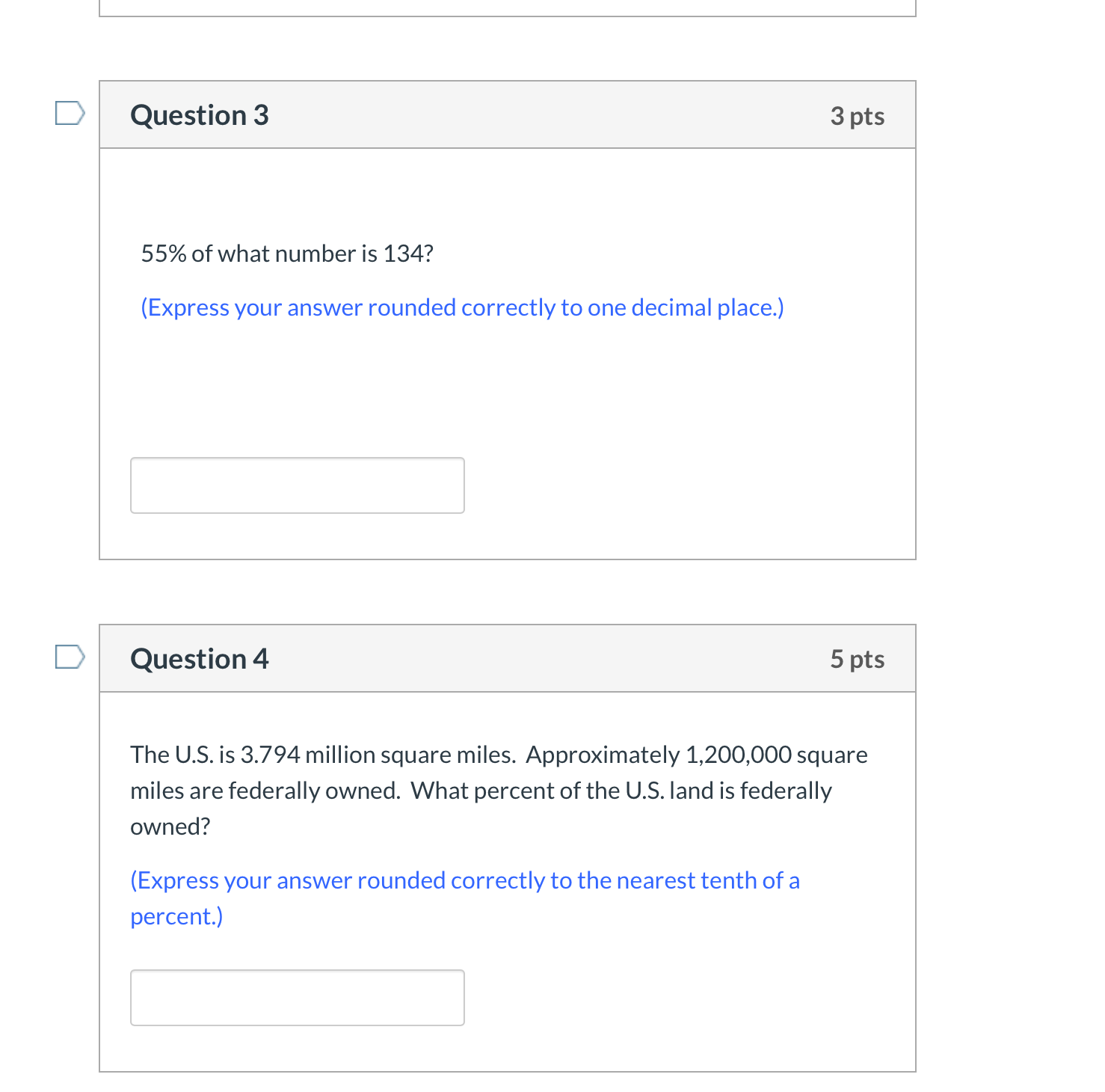This screenshot has height=1092, width=1105.
Task: Click the '1,200,000' figure in Question 4
Action: [x=739, y=755]
